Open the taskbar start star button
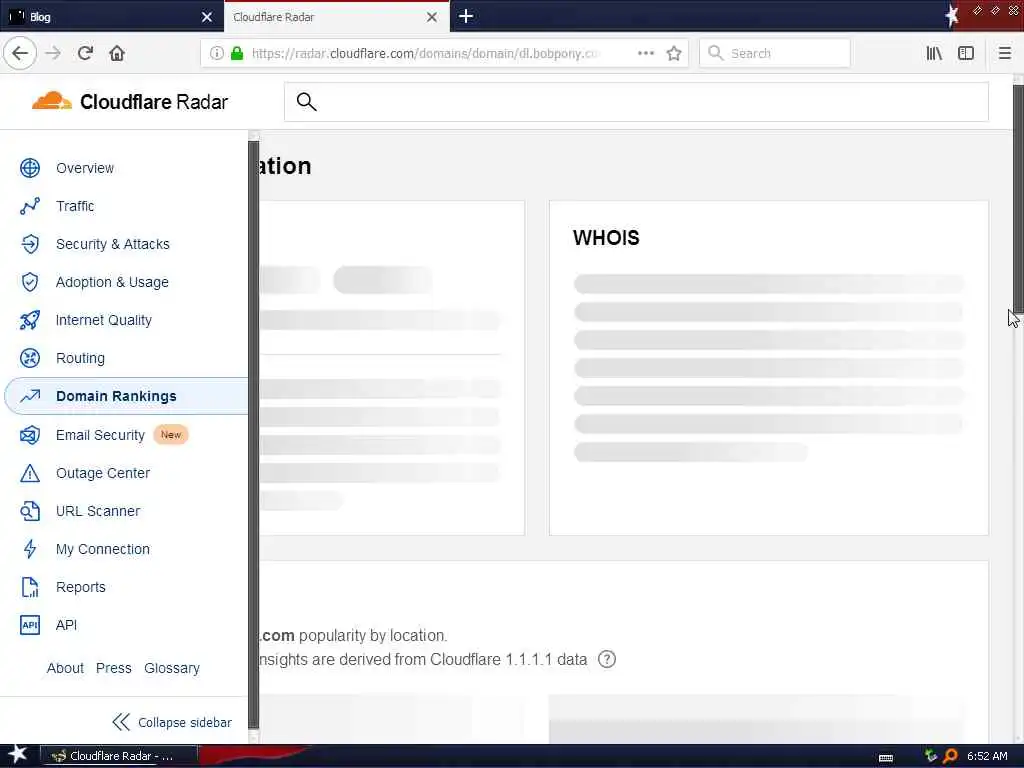 18,755
